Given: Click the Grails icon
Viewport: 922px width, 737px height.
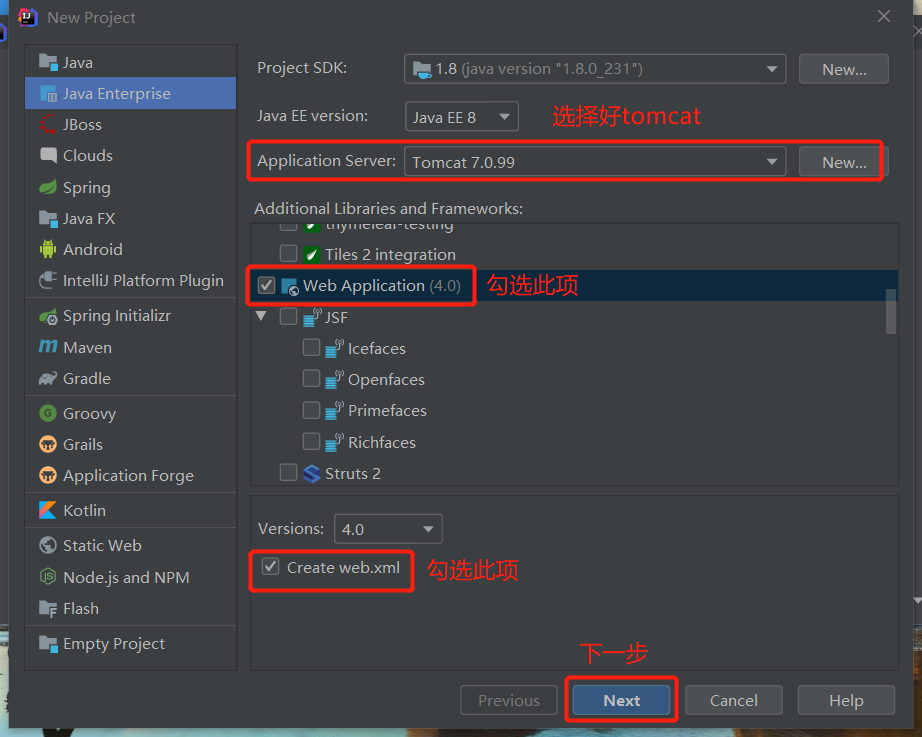Looking at the screenshot, I should click(x=48, y=444).
